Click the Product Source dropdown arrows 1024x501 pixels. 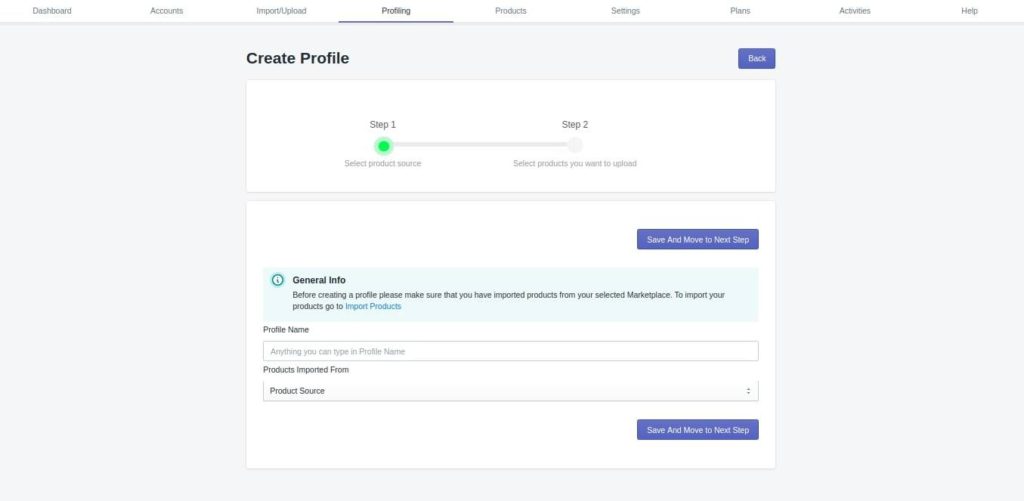coord(748,391)
